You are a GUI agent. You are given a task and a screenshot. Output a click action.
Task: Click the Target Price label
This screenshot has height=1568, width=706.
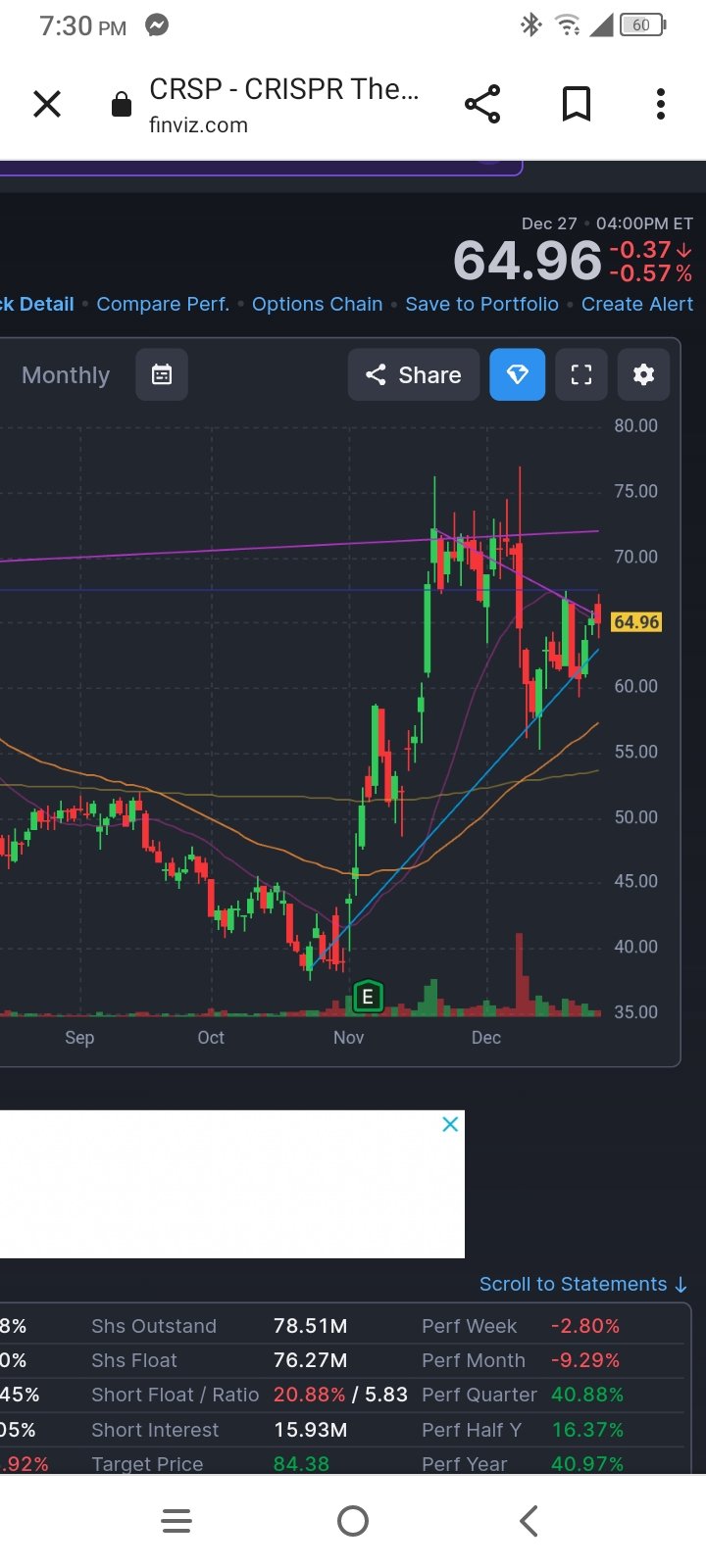tap(147, 1464)
